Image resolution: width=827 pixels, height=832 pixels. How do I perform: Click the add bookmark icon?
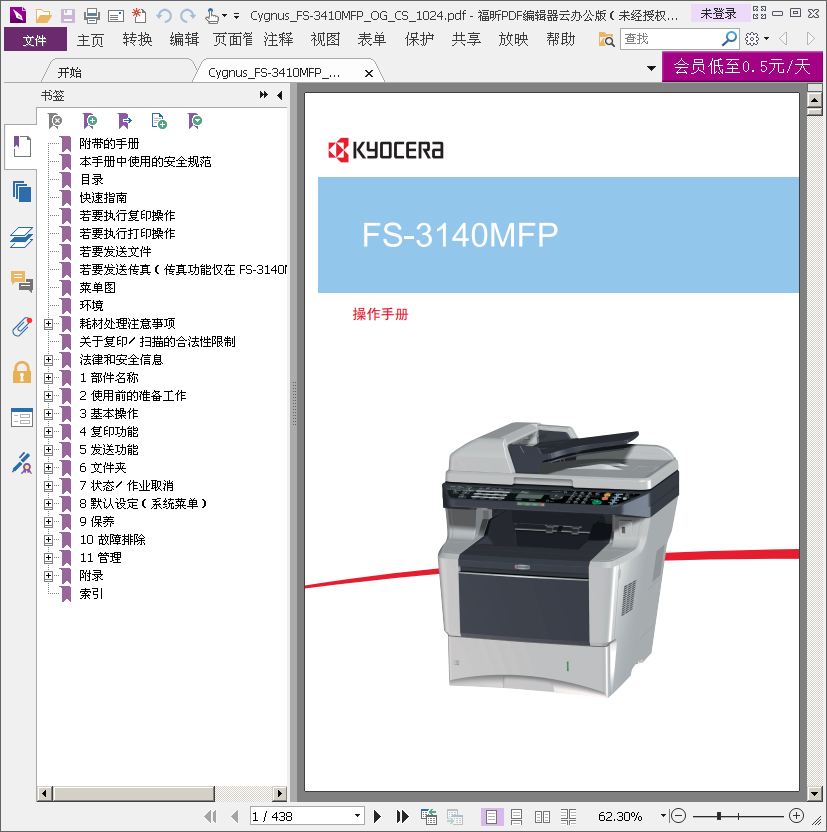[90, 121]
